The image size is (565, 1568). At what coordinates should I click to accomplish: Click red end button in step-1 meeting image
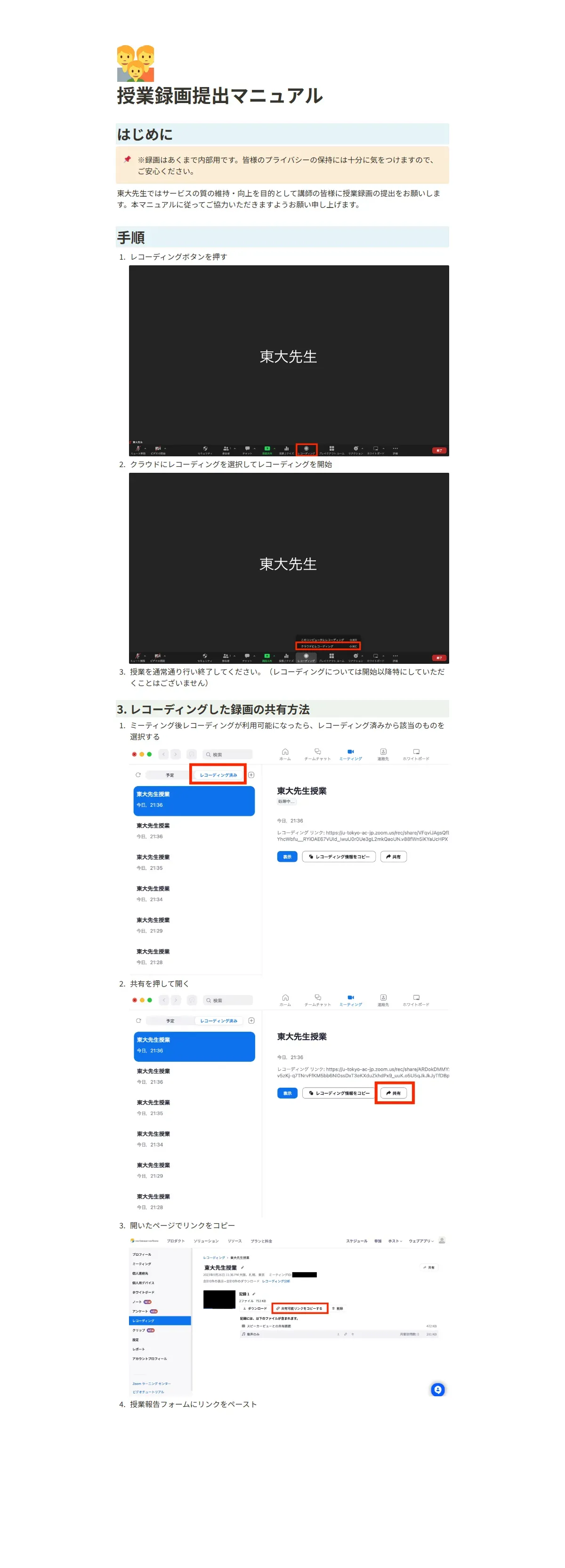pyautogui.click(x=439, y=450)
